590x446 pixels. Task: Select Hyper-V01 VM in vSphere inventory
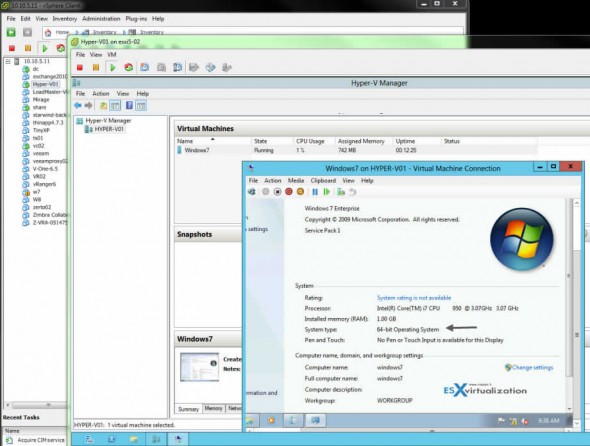[45, 84]
